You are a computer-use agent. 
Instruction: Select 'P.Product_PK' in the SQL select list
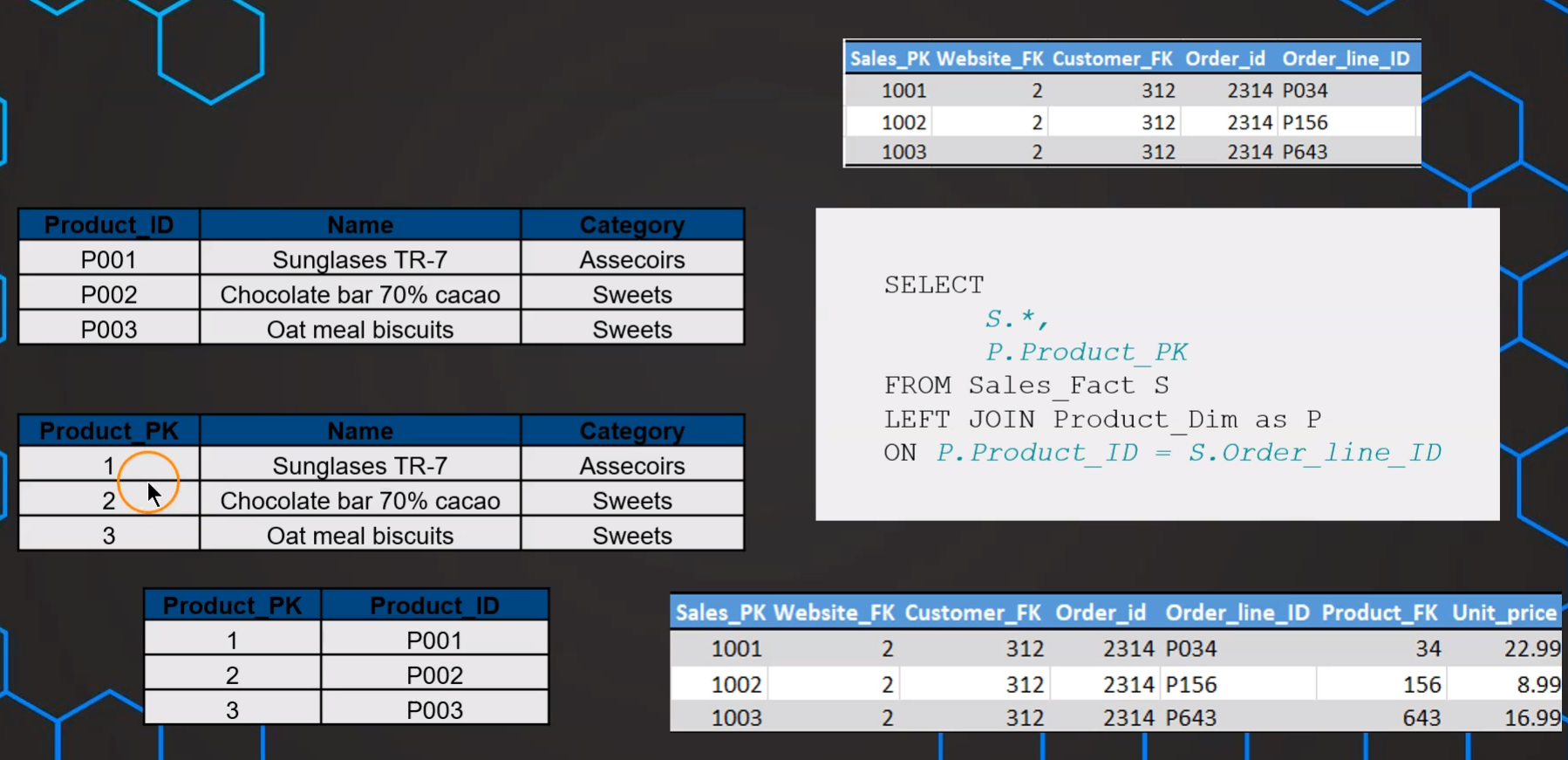click(1087, 352)
